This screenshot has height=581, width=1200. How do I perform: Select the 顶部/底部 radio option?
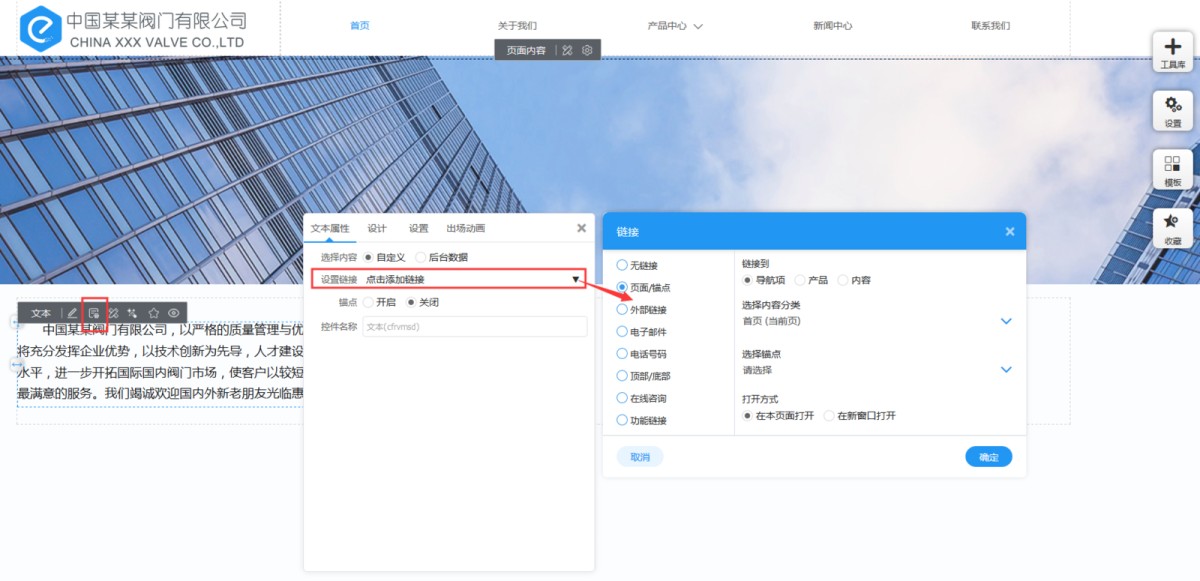[x=622, y=376]
